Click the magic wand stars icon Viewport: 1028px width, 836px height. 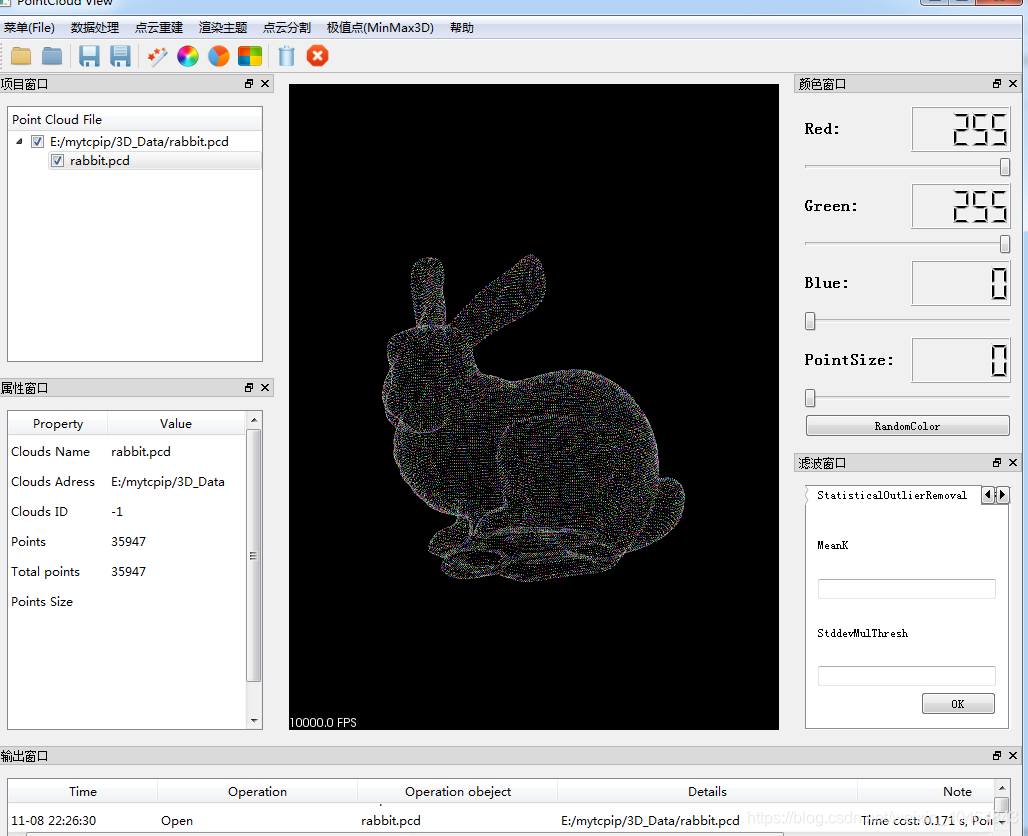coord(157,56)
